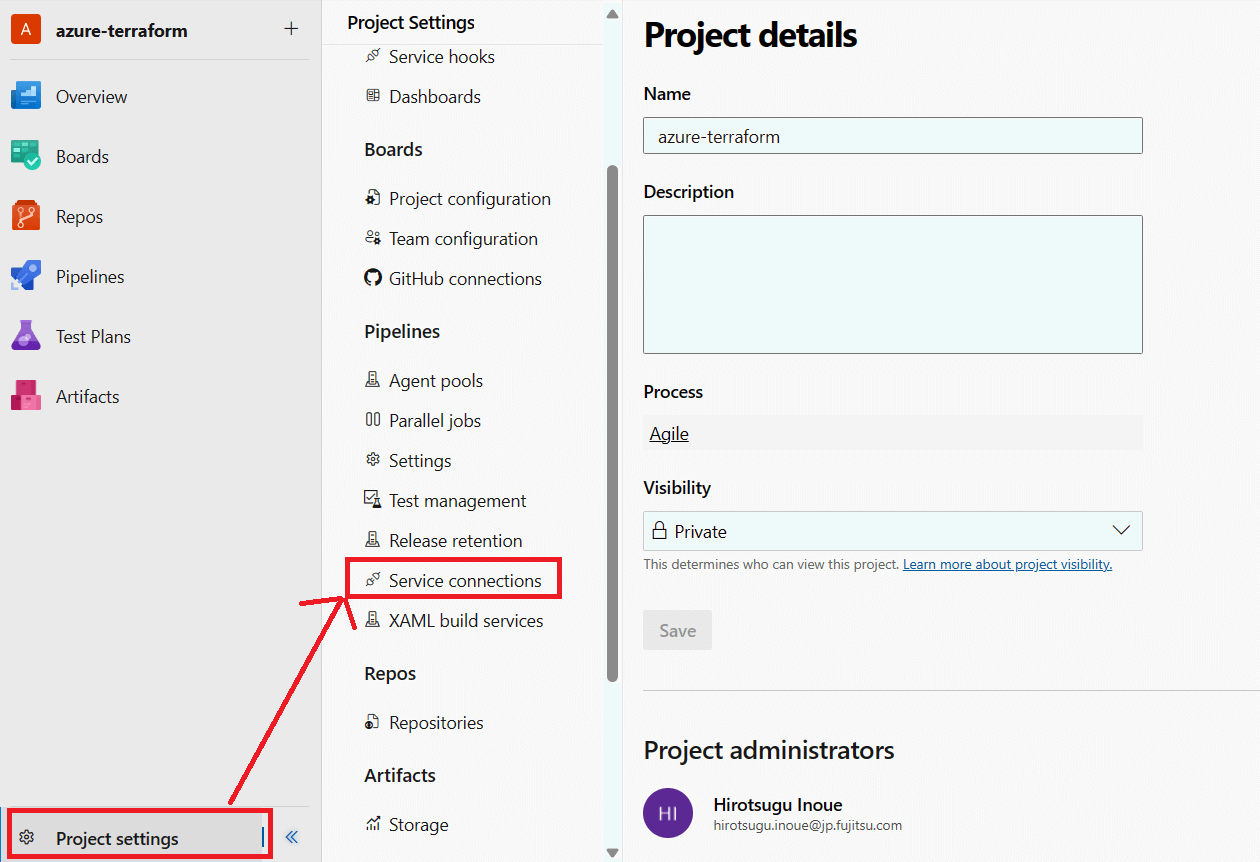Open the Overview hub
This screenshot has width=1260, height=862.
27,96
